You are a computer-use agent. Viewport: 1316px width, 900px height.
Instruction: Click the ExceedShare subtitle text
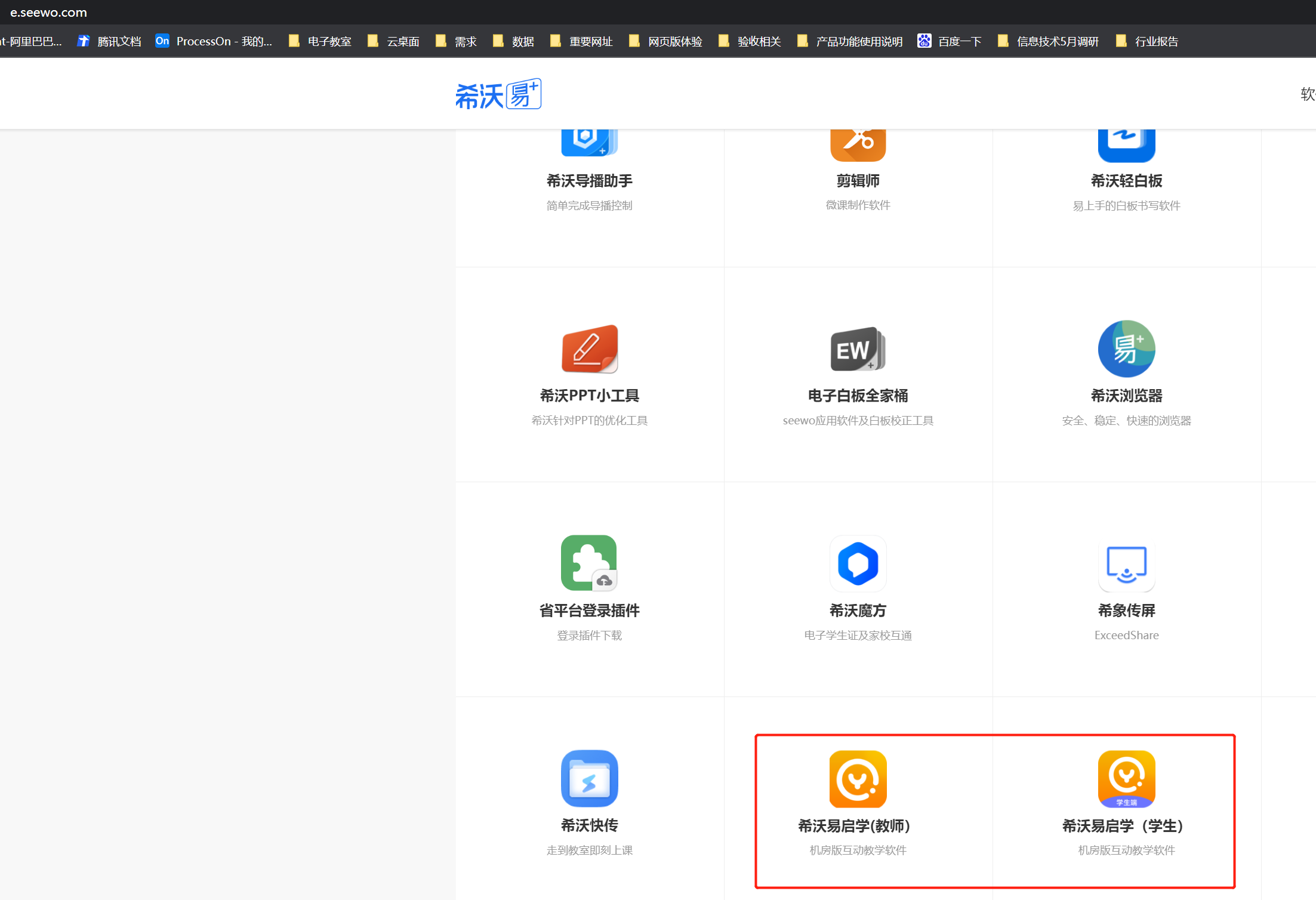(x=1127, y=636)
